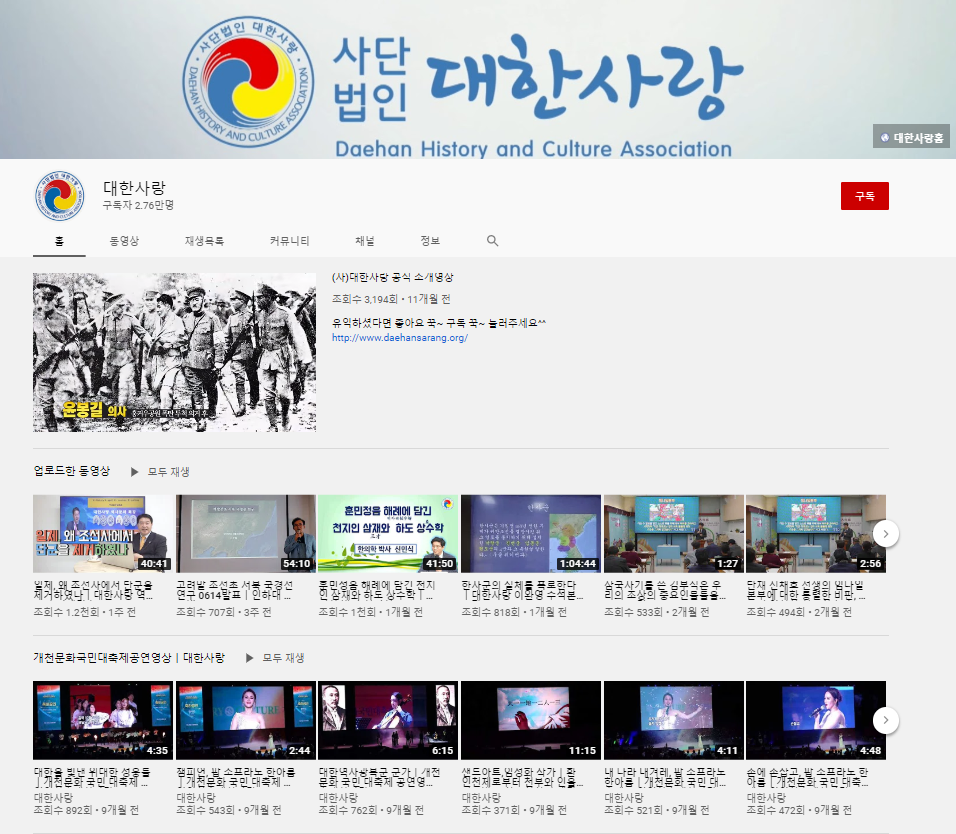The height and width of the screenshot is (834, 956).
Task: Click '조회수 472회 • 9개월 전' text
Action: pos(799,810)
